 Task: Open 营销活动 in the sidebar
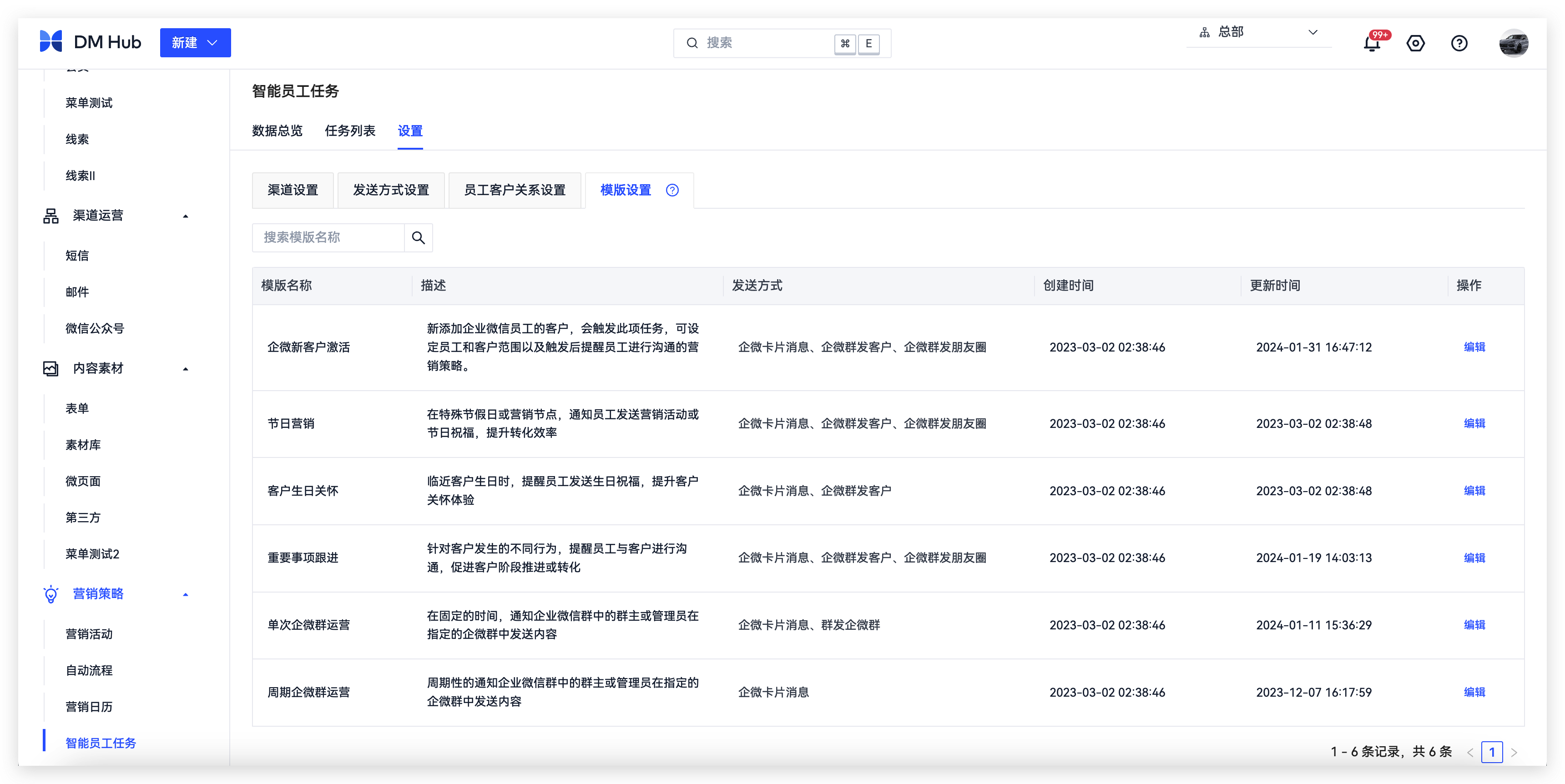(89, 634)
